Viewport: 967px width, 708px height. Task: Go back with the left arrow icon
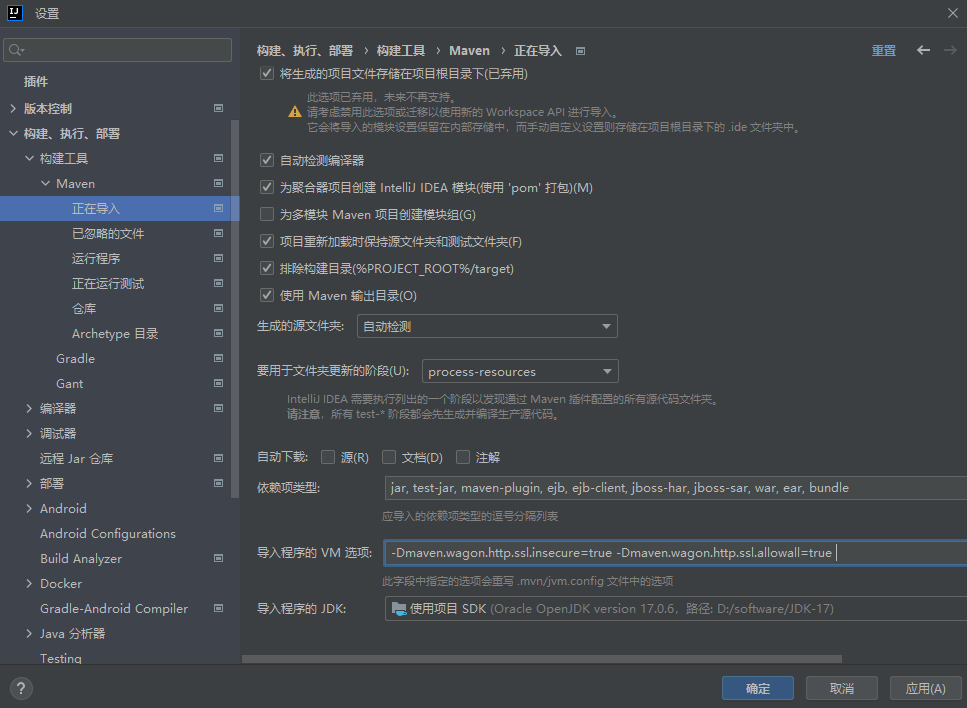click(x=923, y=50)
